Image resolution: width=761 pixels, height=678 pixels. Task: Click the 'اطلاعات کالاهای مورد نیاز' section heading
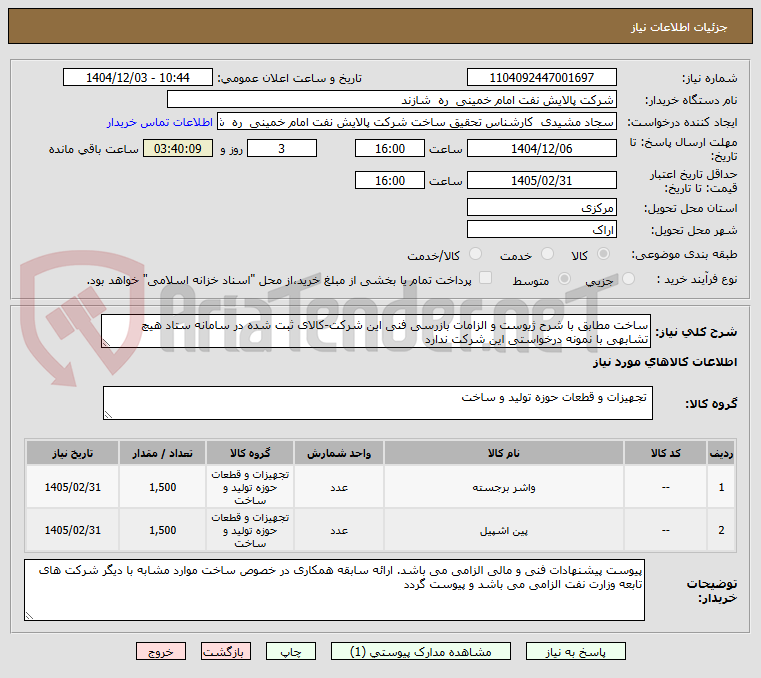(665, 362)
